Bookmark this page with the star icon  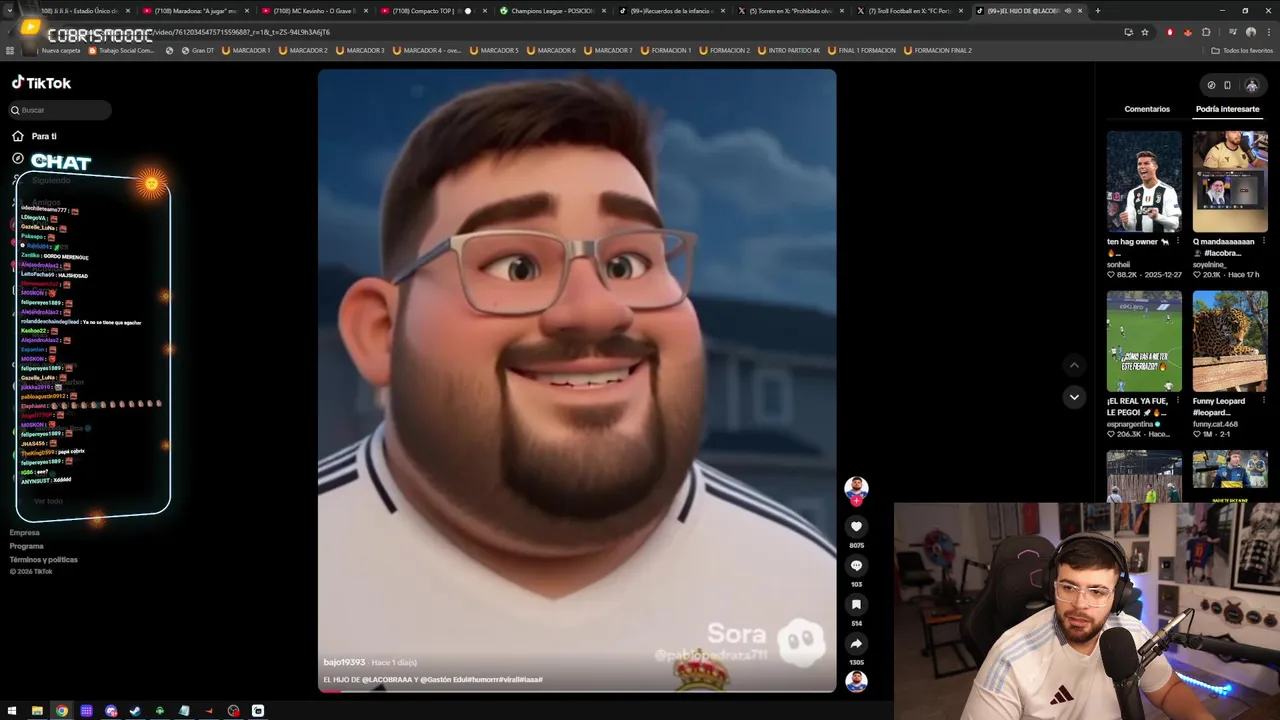pyautogui.click(x=1145, y=32)
